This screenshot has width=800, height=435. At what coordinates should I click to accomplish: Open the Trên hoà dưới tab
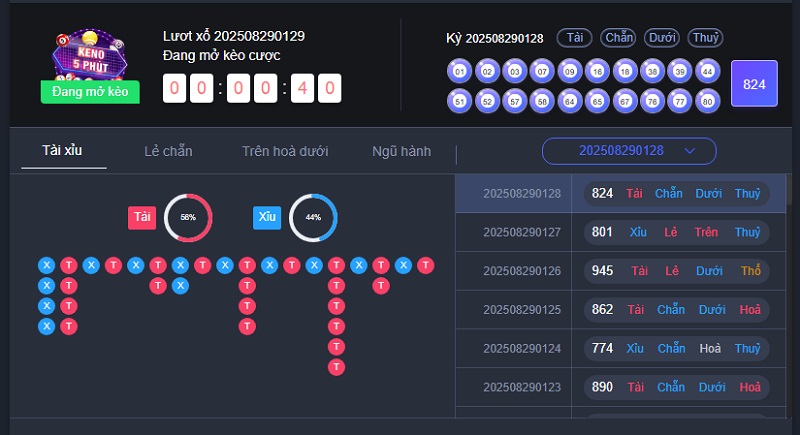(285, 151)
